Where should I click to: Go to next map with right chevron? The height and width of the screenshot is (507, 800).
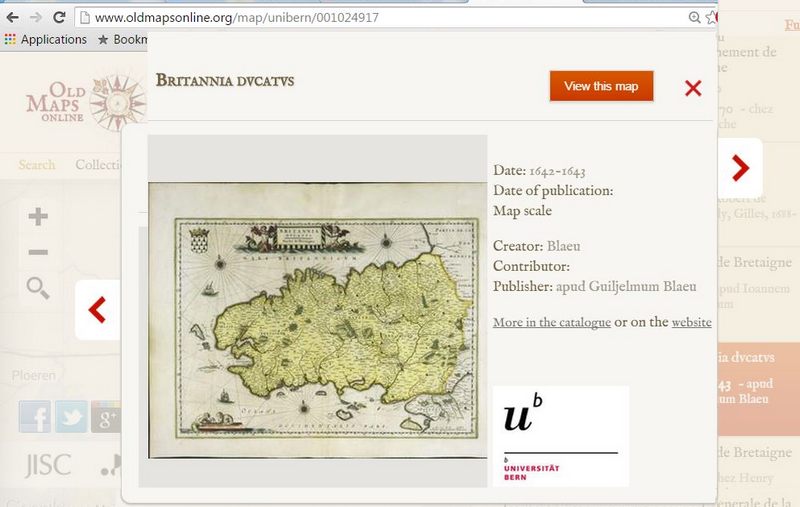point(740,168)
